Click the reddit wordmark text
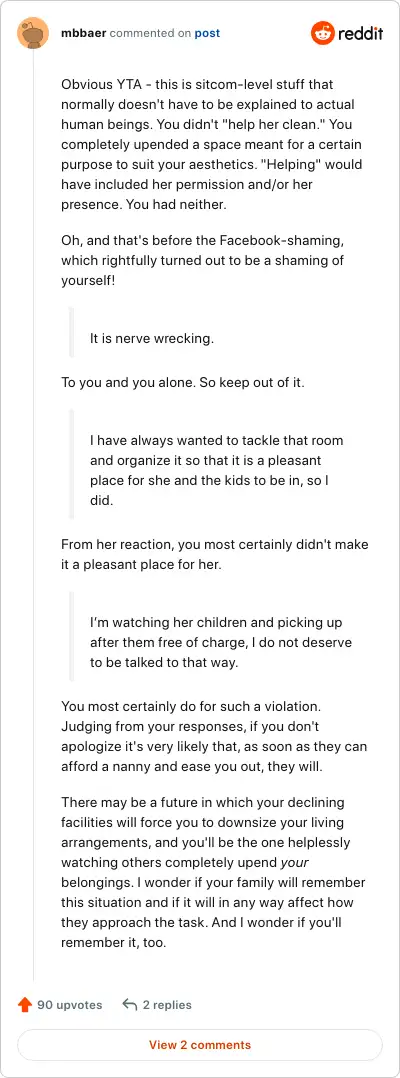 [360, 33]
